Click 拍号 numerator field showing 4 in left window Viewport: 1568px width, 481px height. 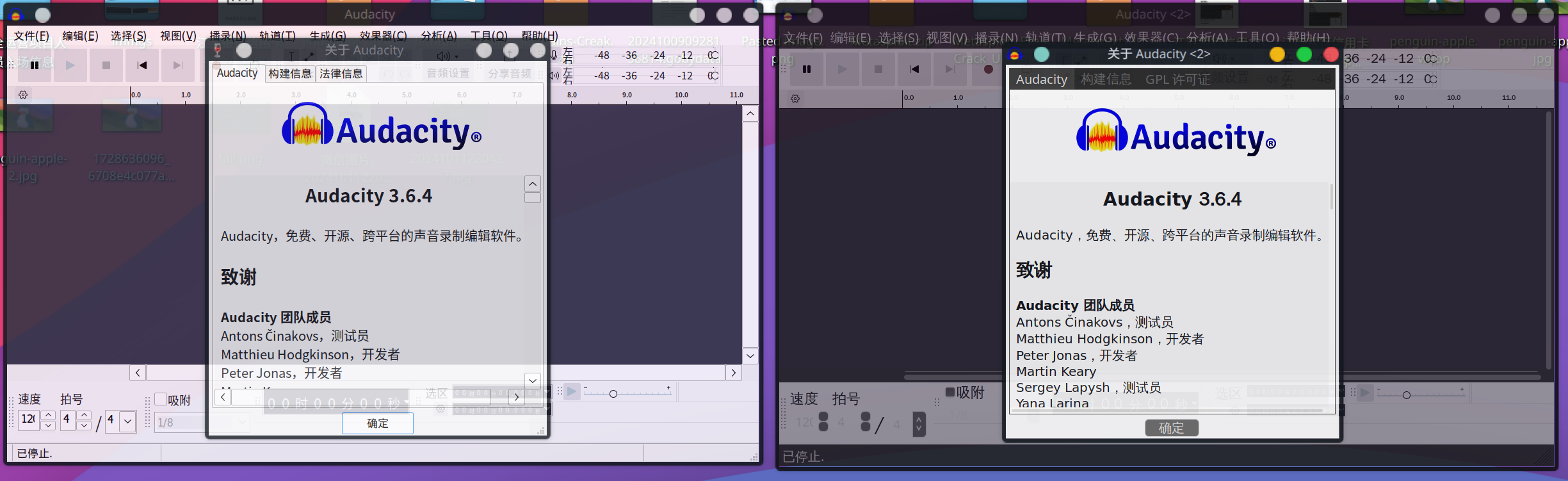pos(68,420)
